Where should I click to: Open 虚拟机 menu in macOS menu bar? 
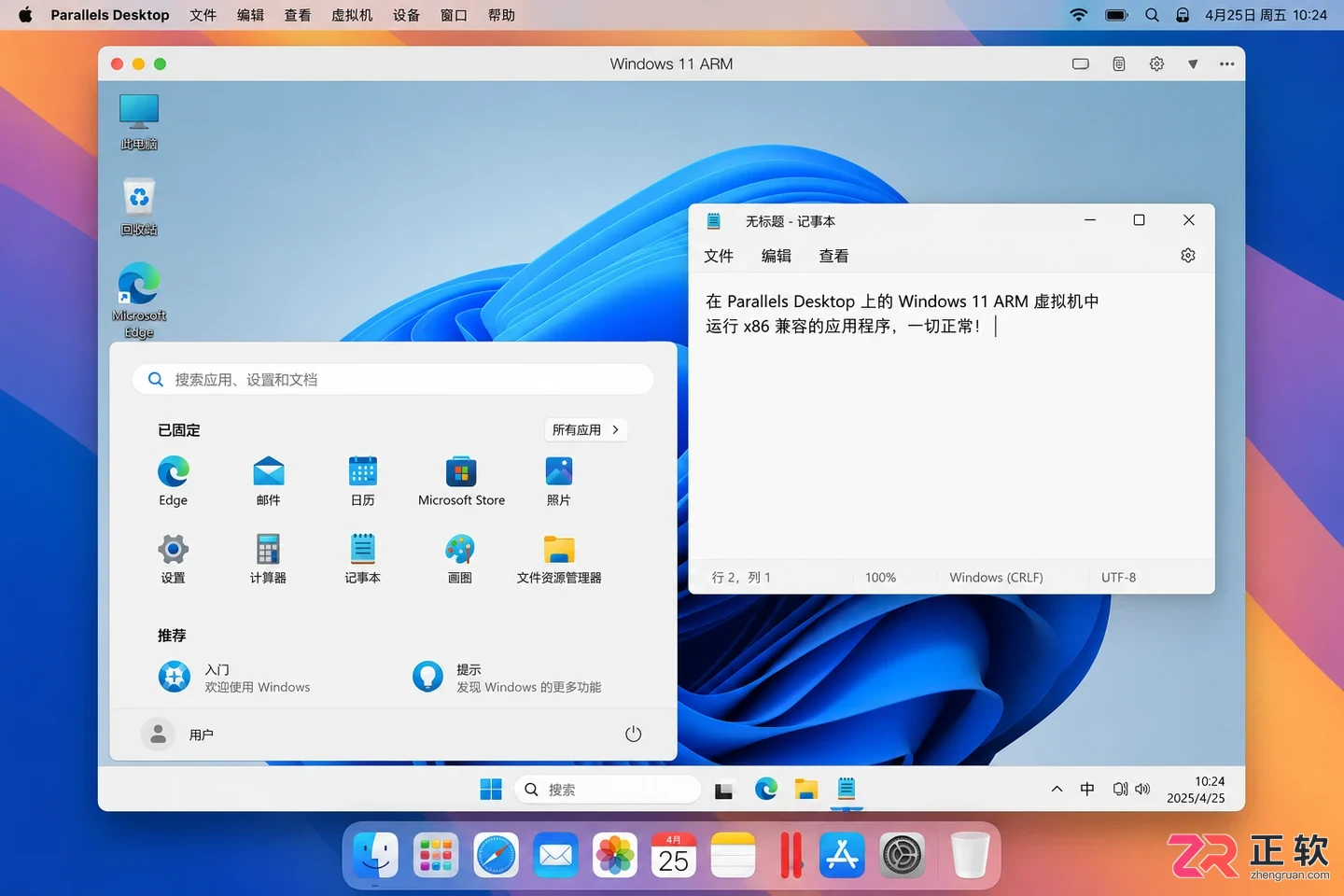tap(352, 15)
